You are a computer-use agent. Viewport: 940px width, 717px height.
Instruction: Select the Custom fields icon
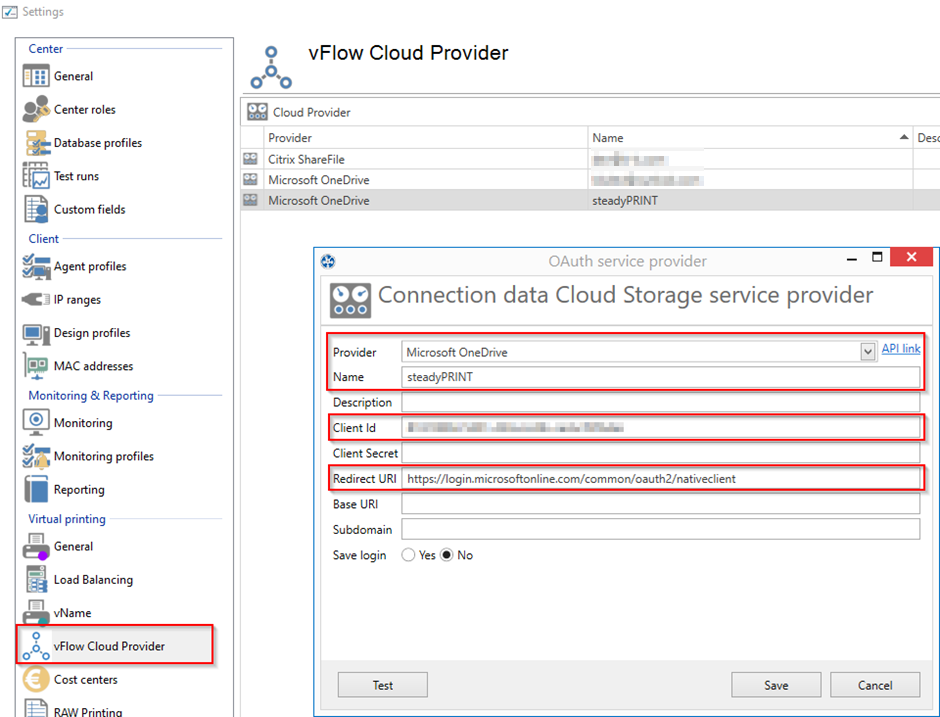pos(37,209)
